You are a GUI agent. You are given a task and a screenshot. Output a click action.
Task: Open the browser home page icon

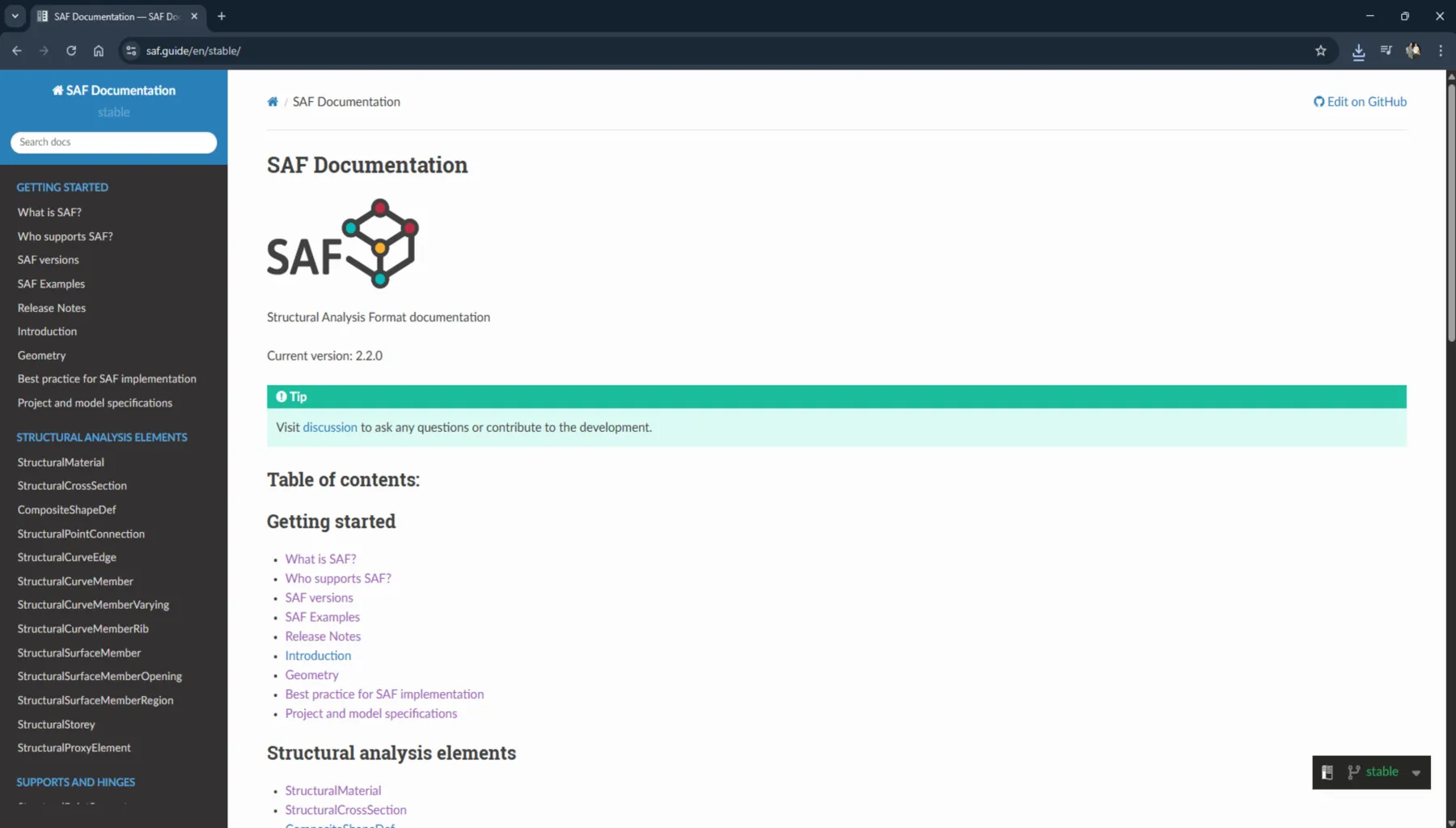(x=99, y=50)
